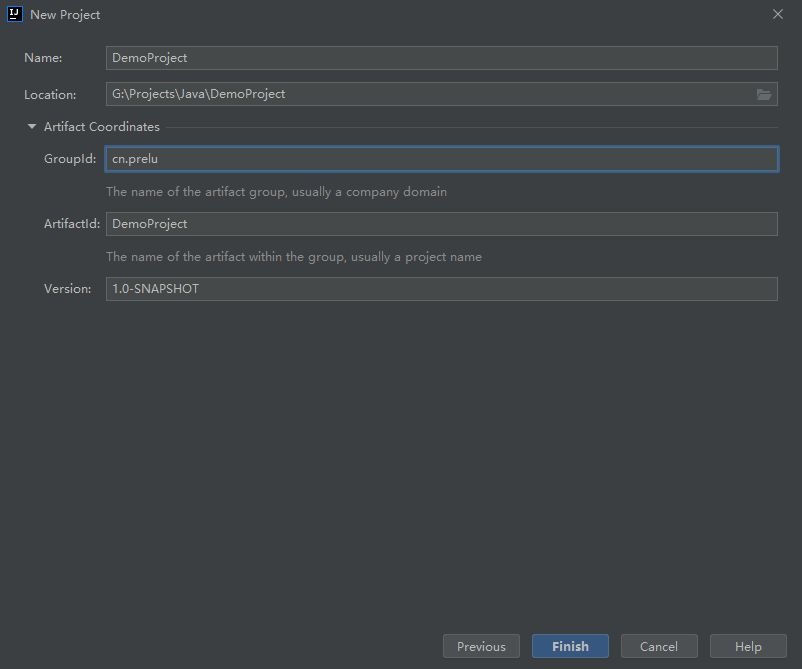The width and height of the screenshot is (802, 669).
Task: Click the Name input field
Action: [x=442, y=58]
